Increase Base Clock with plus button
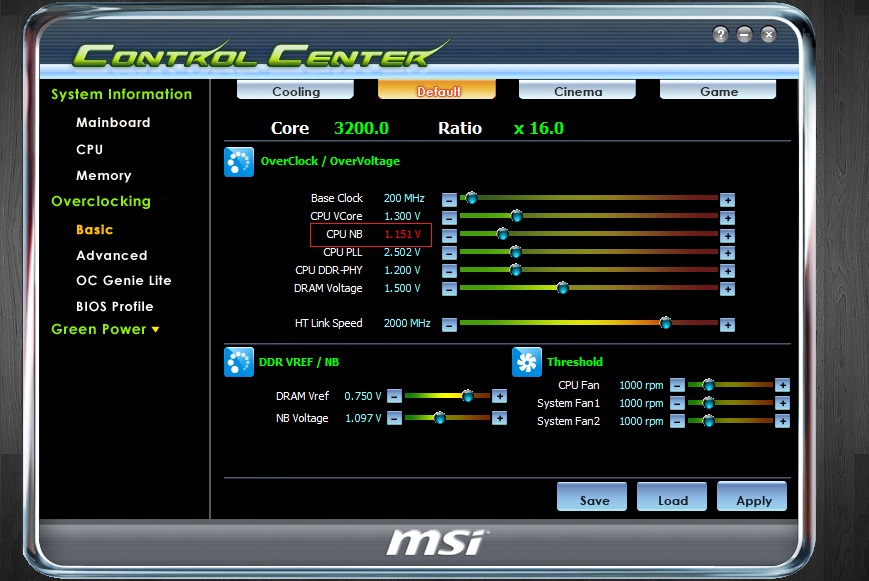Image resolution: width=869 pixels, height=581 pixels. tap(727, 200)
